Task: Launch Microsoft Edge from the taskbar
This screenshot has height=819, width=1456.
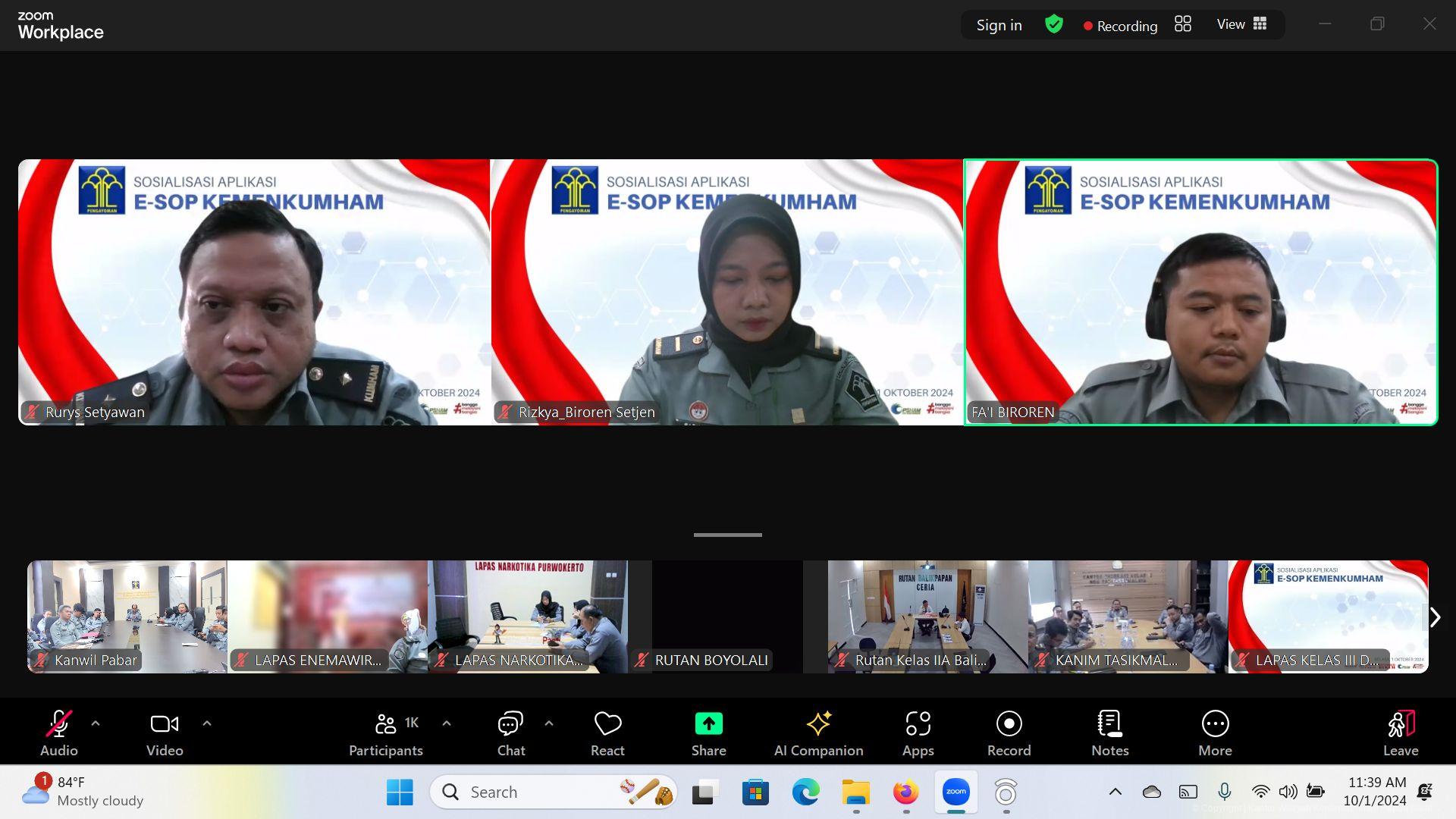Action: point(805,792)
